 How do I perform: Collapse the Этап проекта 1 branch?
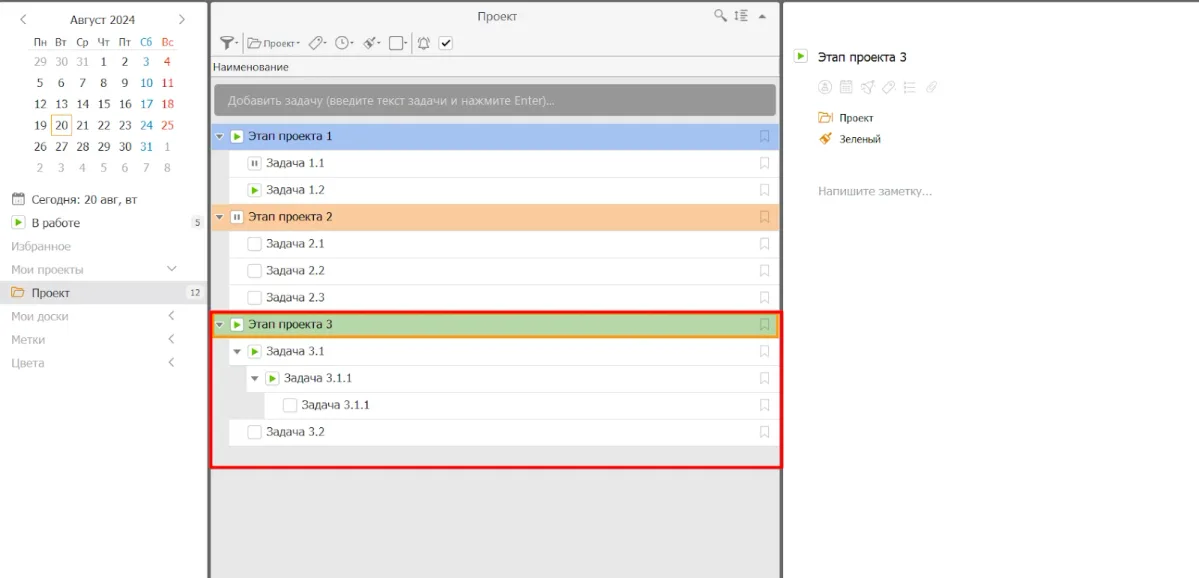coord(219,136)
